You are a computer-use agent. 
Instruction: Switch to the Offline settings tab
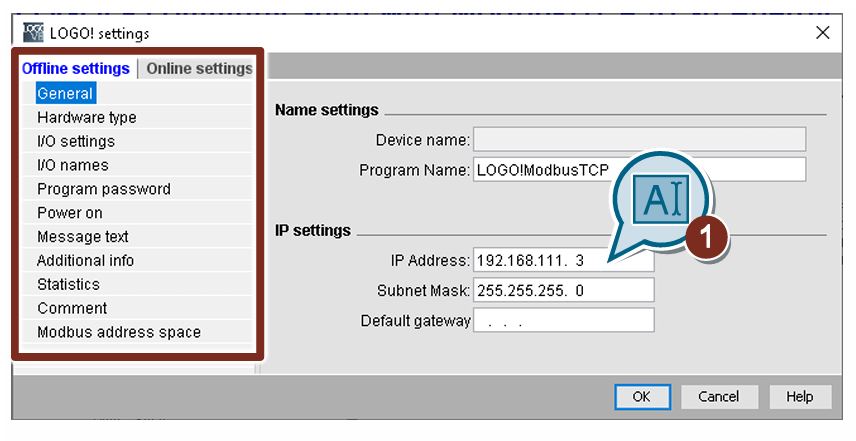click(x=76, y=69)
